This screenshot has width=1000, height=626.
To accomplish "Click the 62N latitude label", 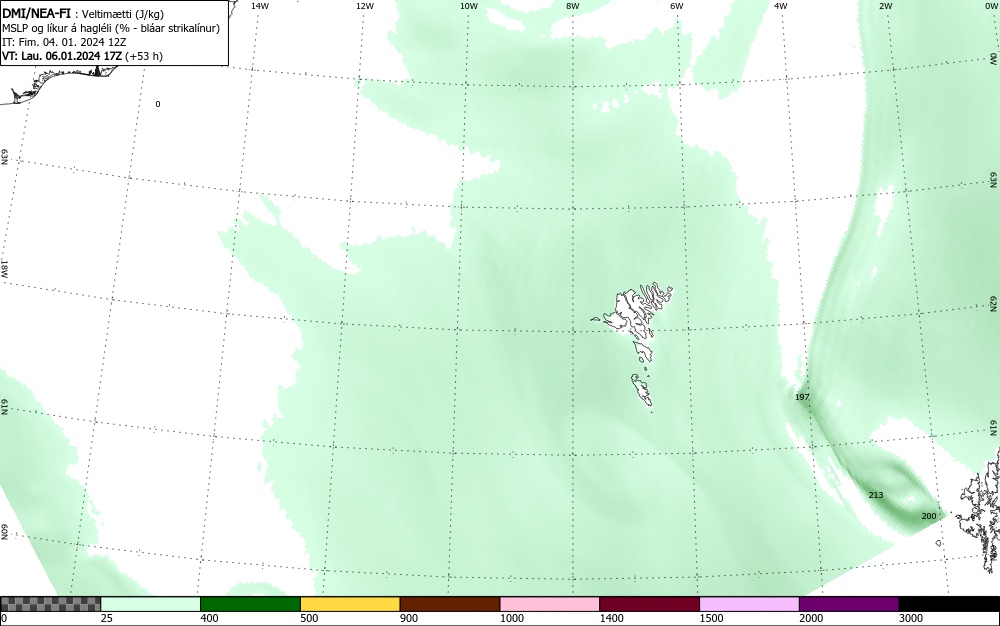I will tap(994, 303).
